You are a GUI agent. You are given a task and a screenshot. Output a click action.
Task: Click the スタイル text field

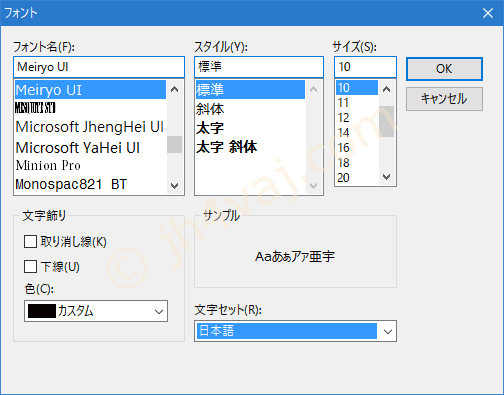pyautogui.click(x=259, y=67)
